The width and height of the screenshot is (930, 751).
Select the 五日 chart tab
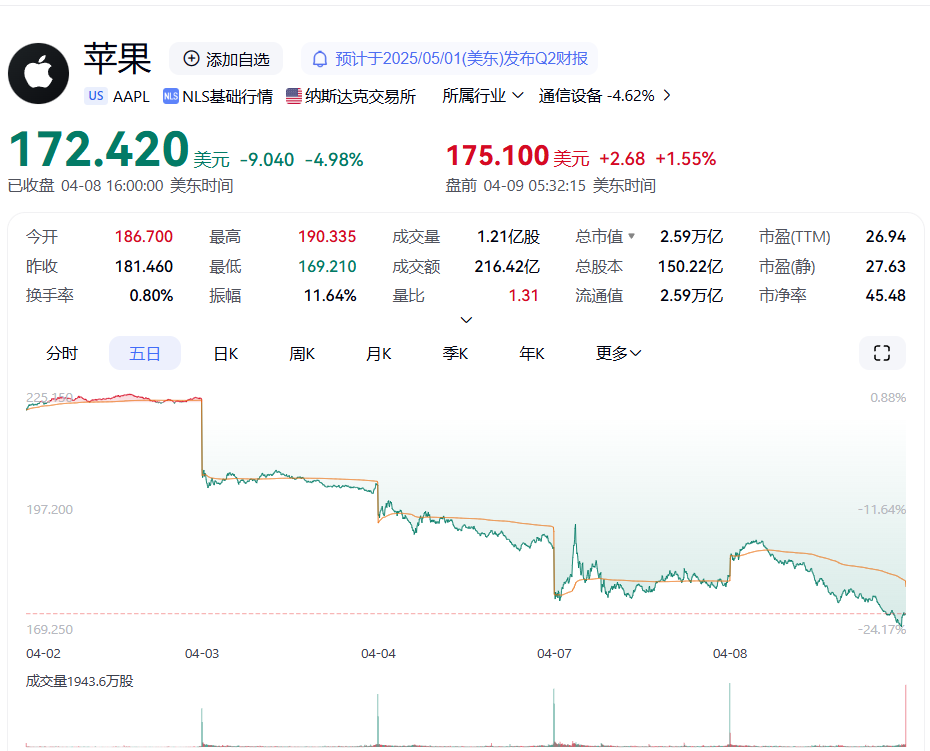tap(145, 354)
